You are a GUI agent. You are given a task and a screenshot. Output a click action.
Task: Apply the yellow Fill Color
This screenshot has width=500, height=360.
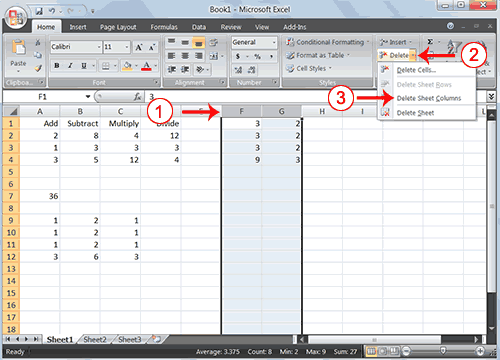tap(127, 66)
